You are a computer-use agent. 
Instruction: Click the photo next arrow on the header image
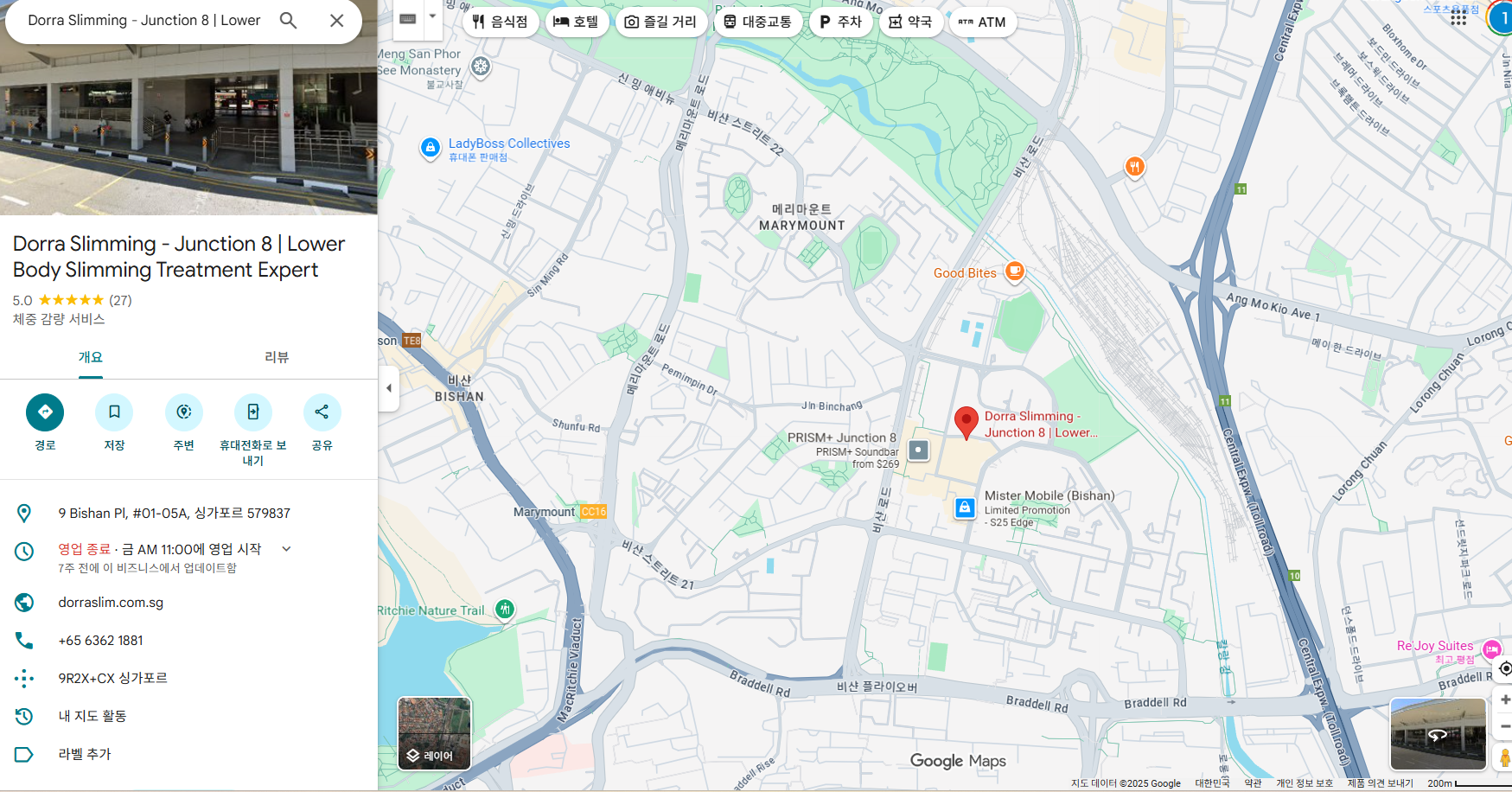[369, 154]
